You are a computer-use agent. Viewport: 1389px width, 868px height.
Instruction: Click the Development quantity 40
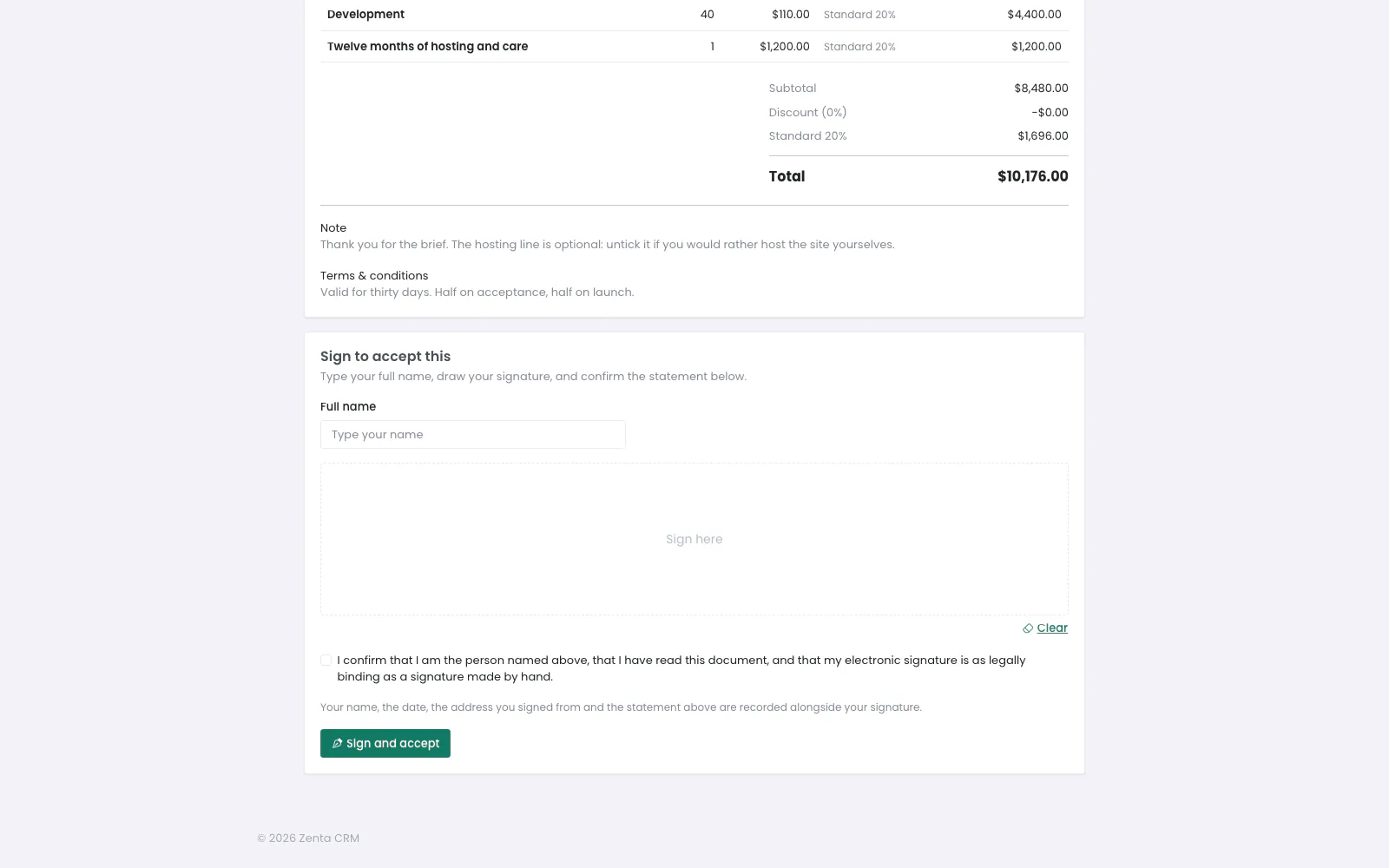707,15
